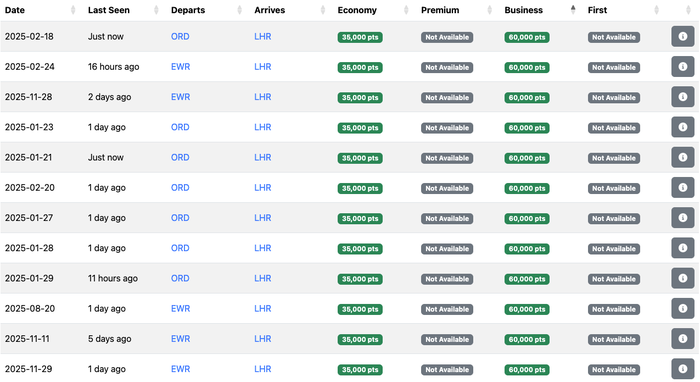Show info for the 2025-08-20 flight
Viewport: 700px width, 382px height.
[683, 308]
